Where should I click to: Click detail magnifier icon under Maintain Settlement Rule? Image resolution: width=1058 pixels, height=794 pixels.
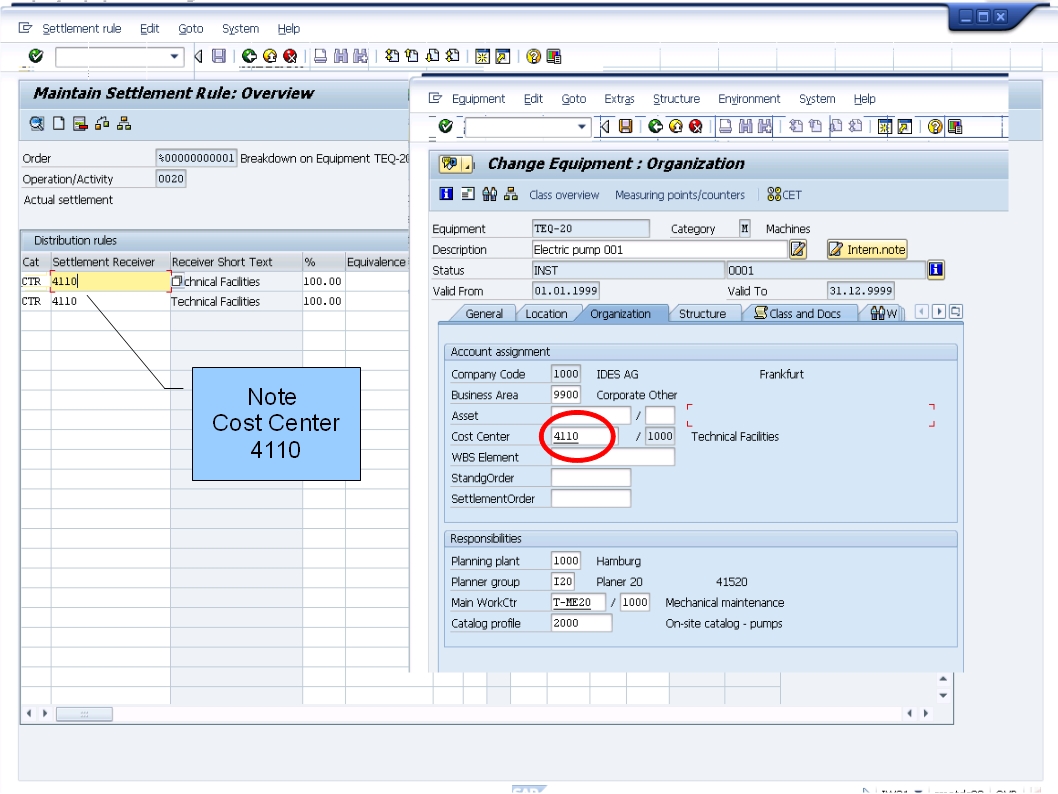point(37,123)
